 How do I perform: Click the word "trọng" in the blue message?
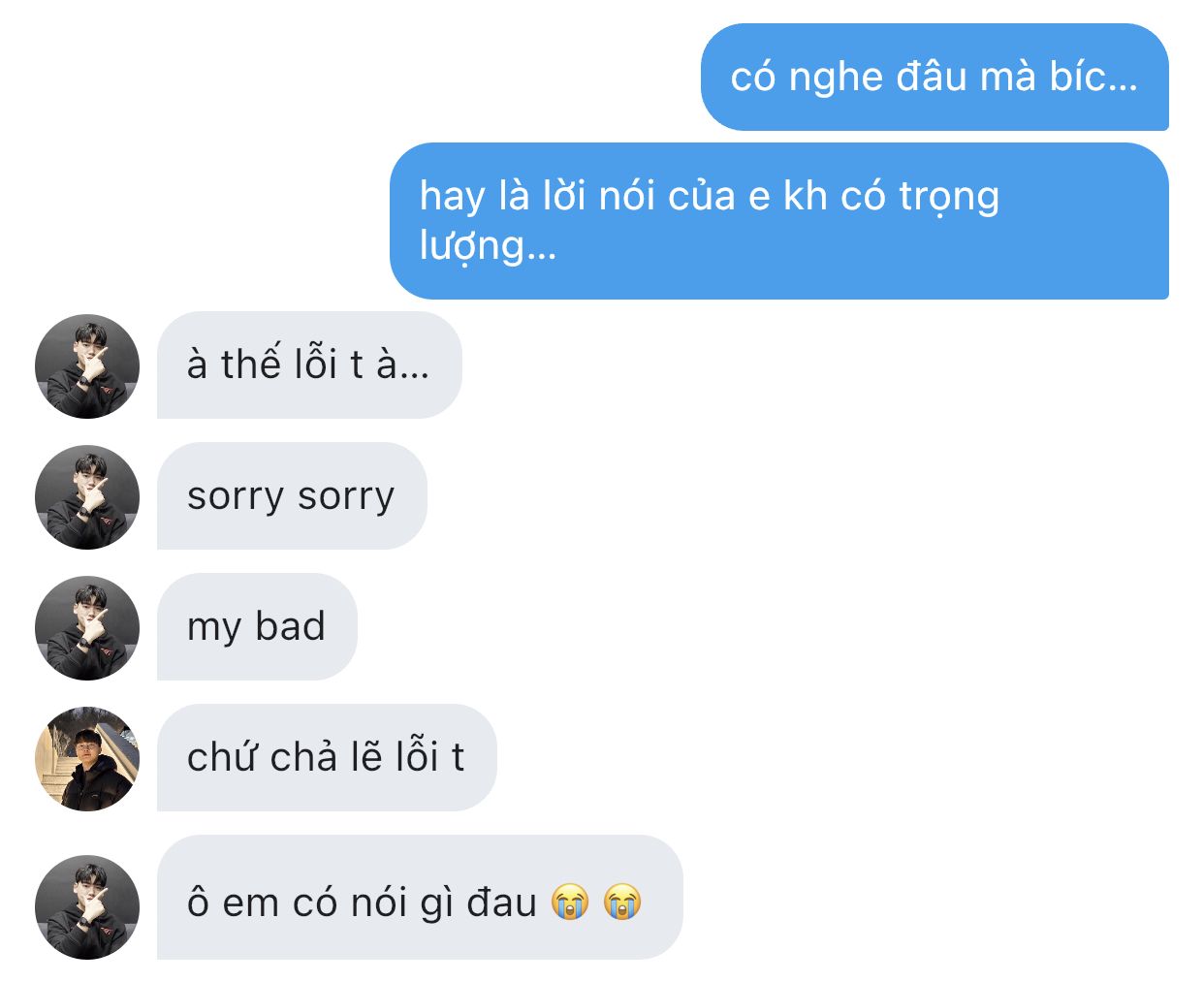(x=949, y=197)
